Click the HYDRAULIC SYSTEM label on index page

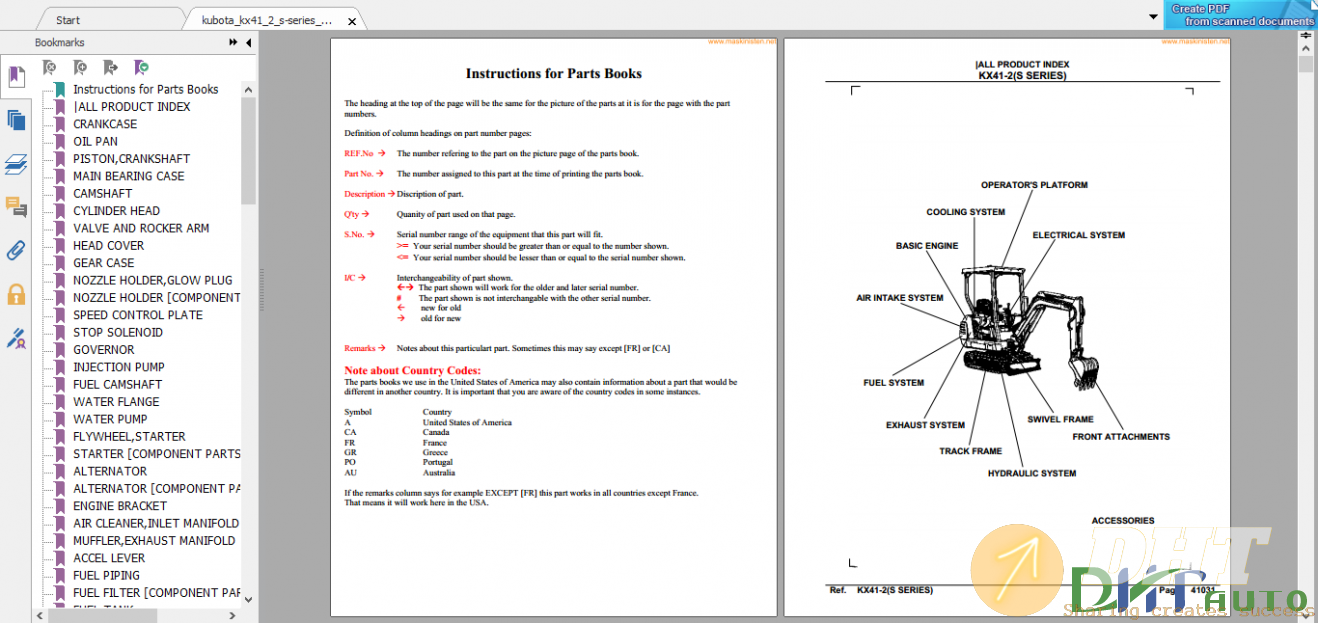tap(1032, 473)
